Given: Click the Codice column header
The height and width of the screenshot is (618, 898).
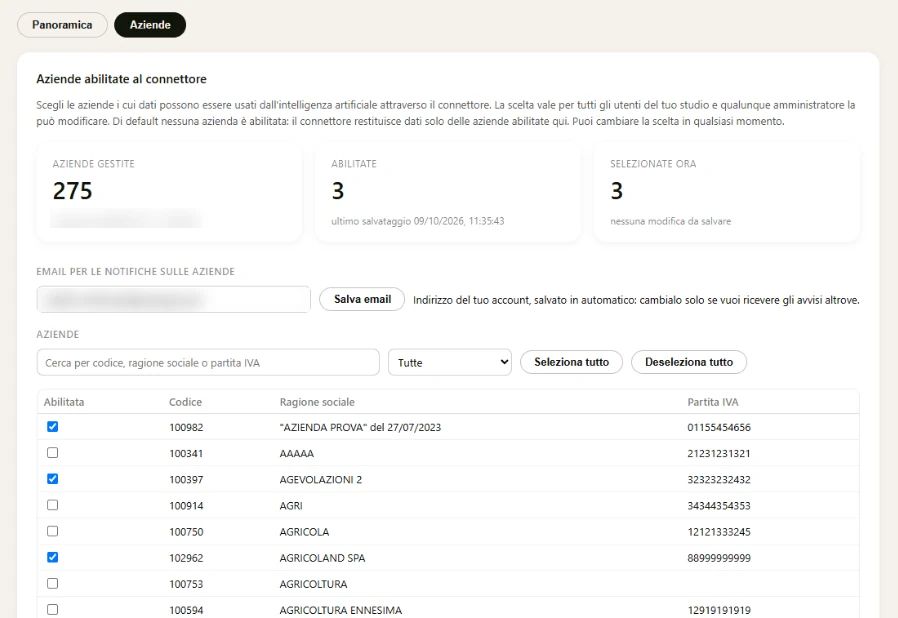Looking at the screenshot, I should 185,402.
